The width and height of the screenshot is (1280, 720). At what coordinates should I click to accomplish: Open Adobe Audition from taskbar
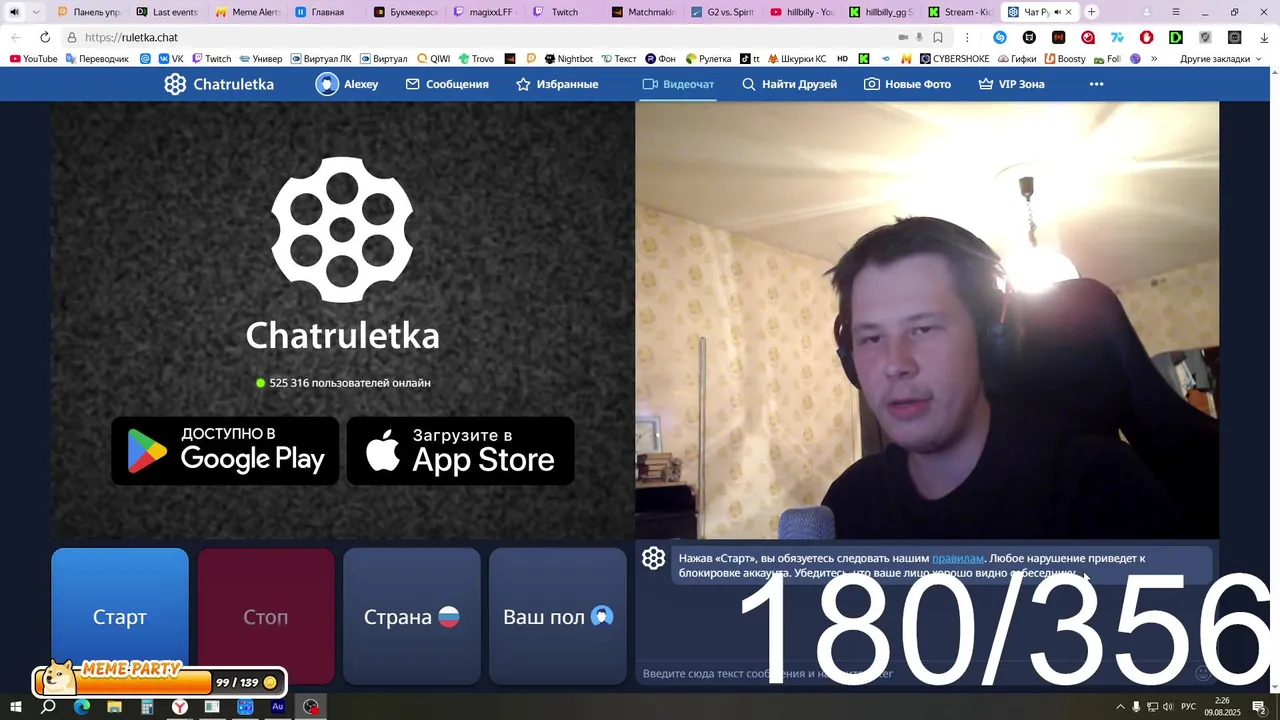[x=278, y=707]
